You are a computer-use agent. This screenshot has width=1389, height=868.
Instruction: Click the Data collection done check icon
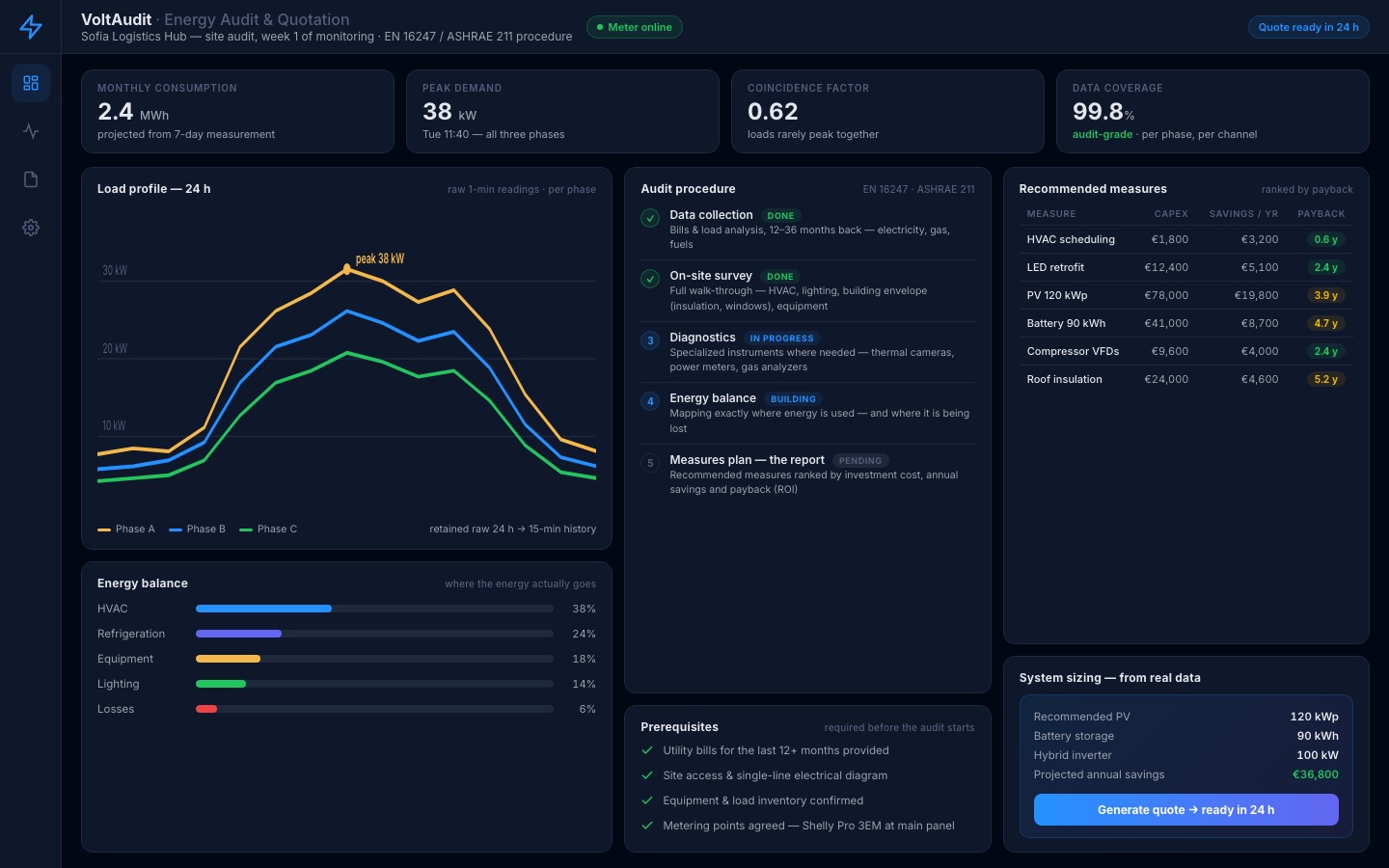(650, 218)
